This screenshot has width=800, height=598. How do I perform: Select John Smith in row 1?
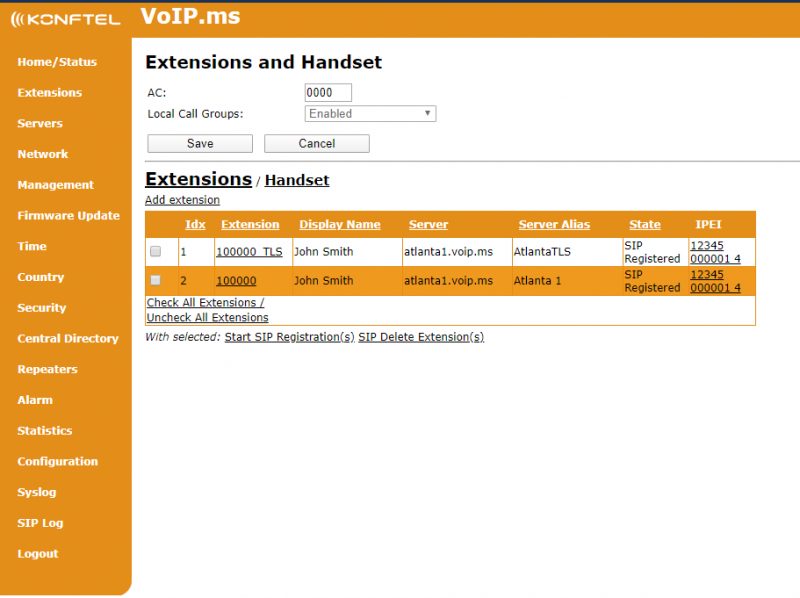[x=323, y=252]
